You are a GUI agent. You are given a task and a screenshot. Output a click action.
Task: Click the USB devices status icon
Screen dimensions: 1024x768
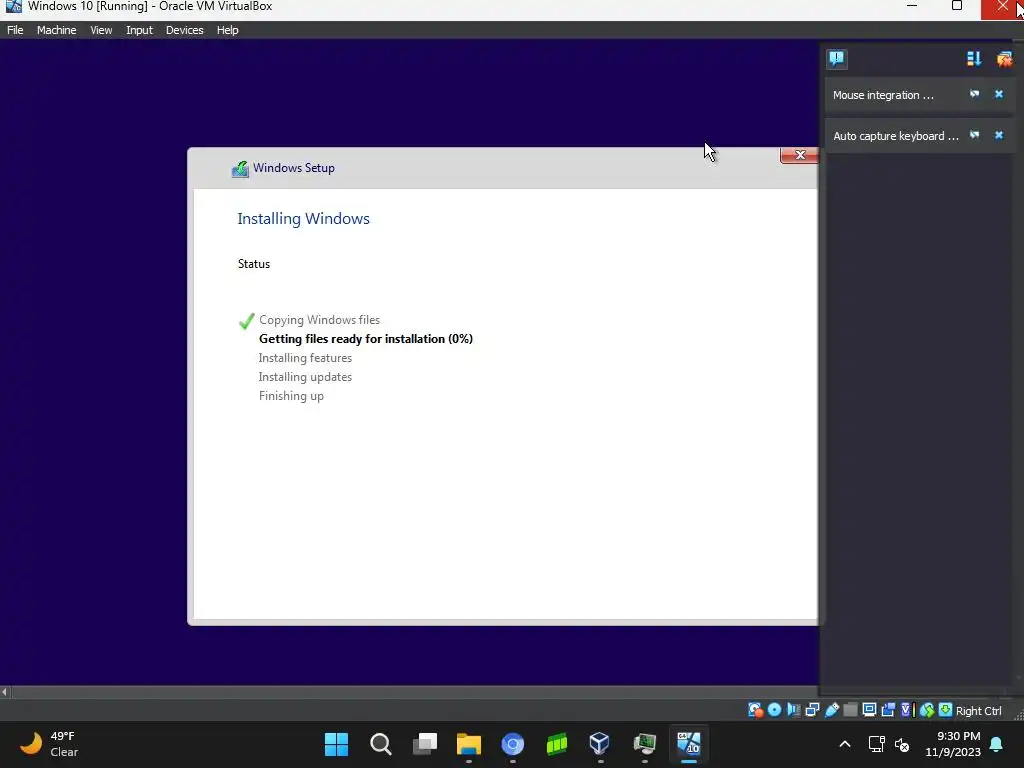[831, 710]
